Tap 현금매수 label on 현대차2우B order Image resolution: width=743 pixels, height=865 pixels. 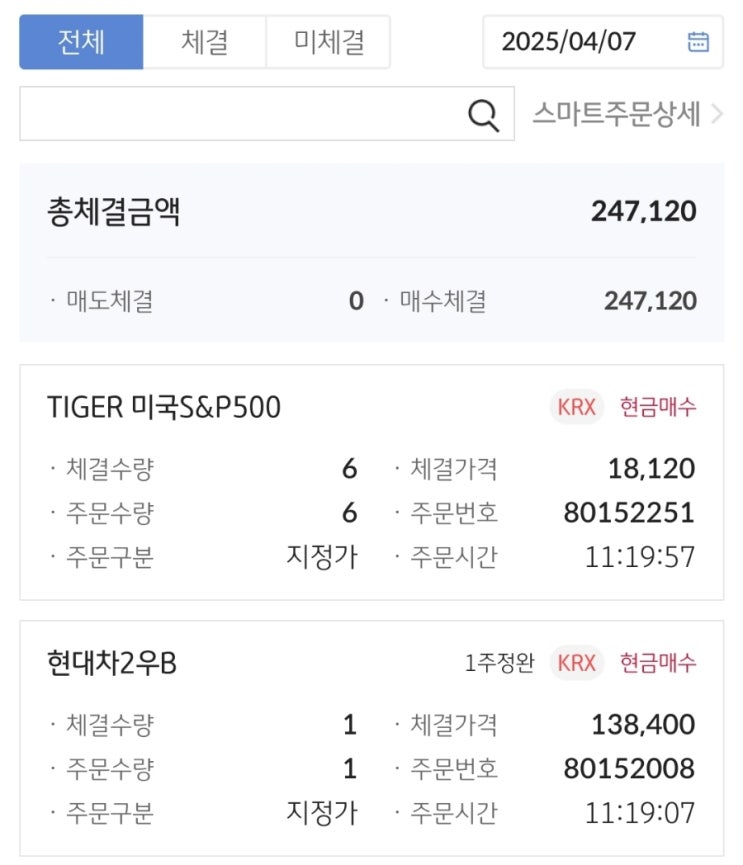(658, 662)
